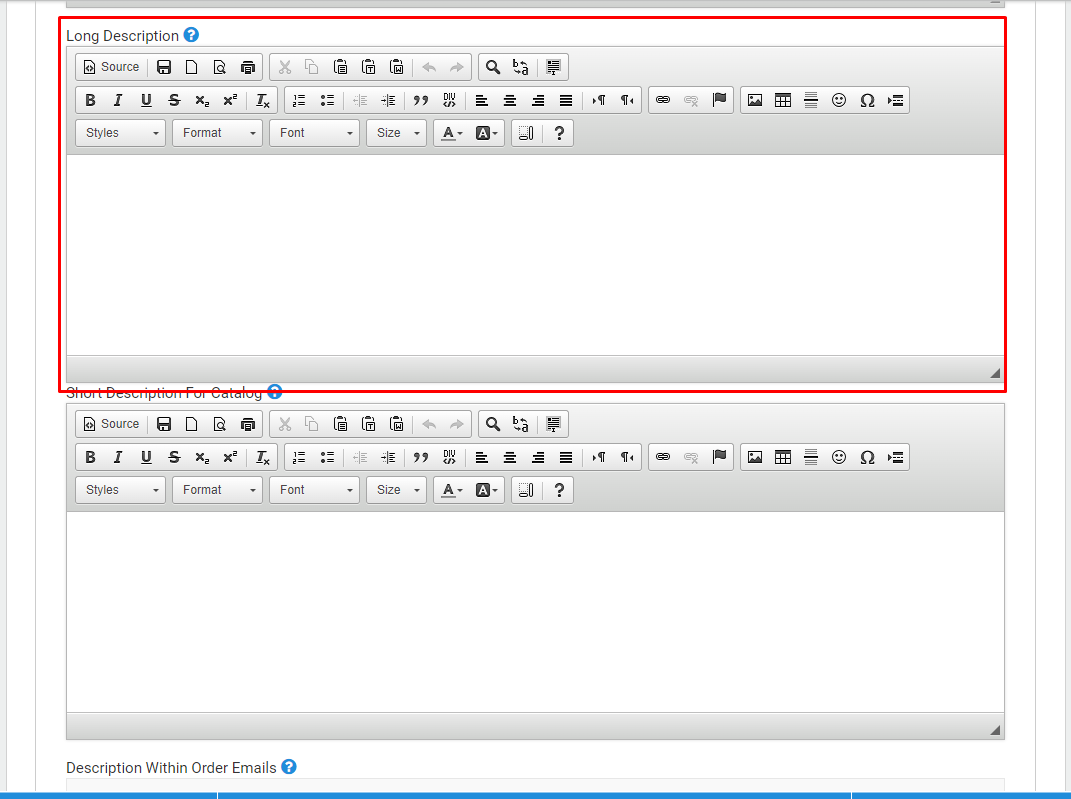Align left in Long Description editor
Image resolution: width=1071 pixels, height=799 pixels.
[482, 100]
